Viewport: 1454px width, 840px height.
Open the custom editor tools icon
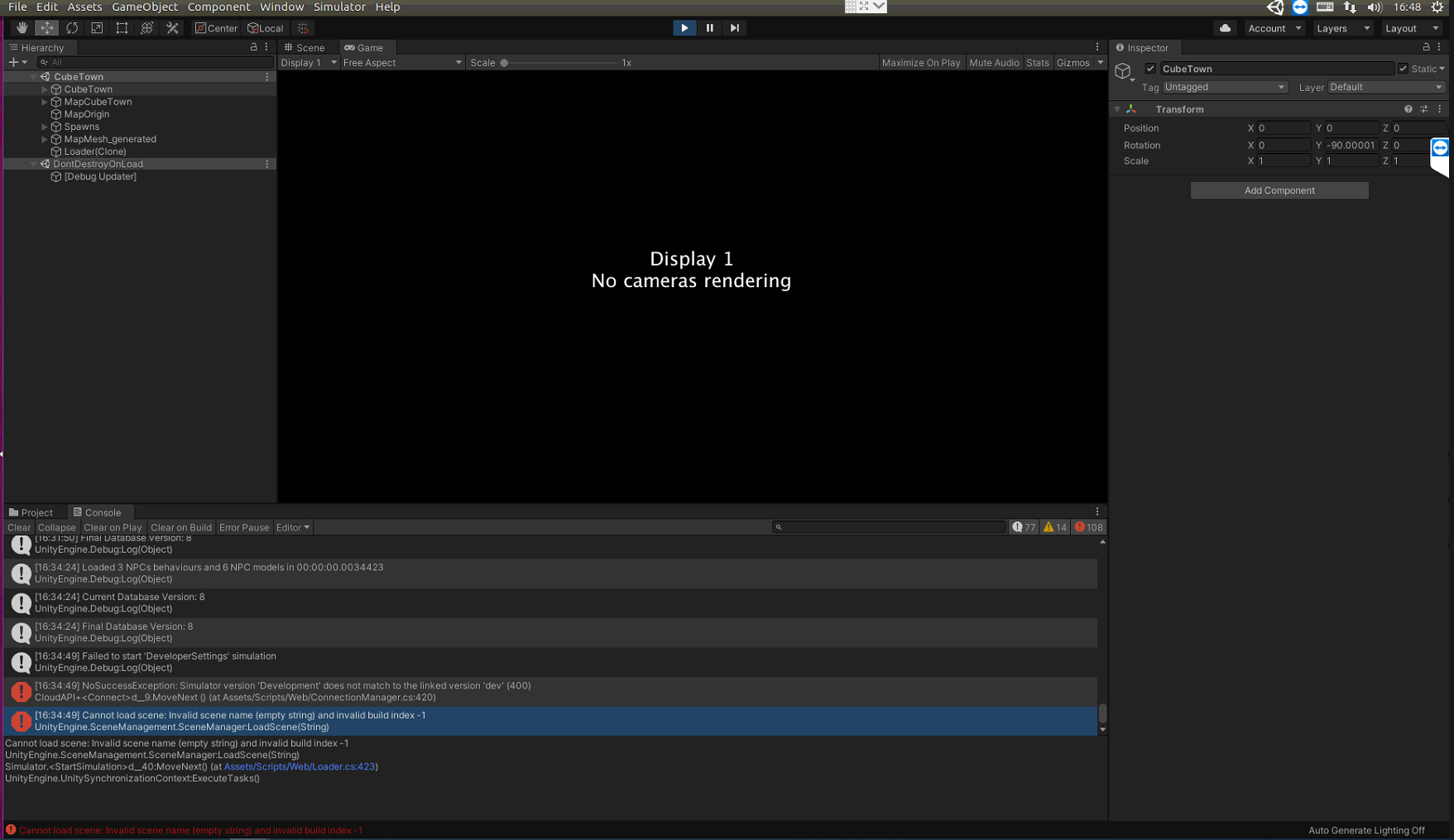171,27
